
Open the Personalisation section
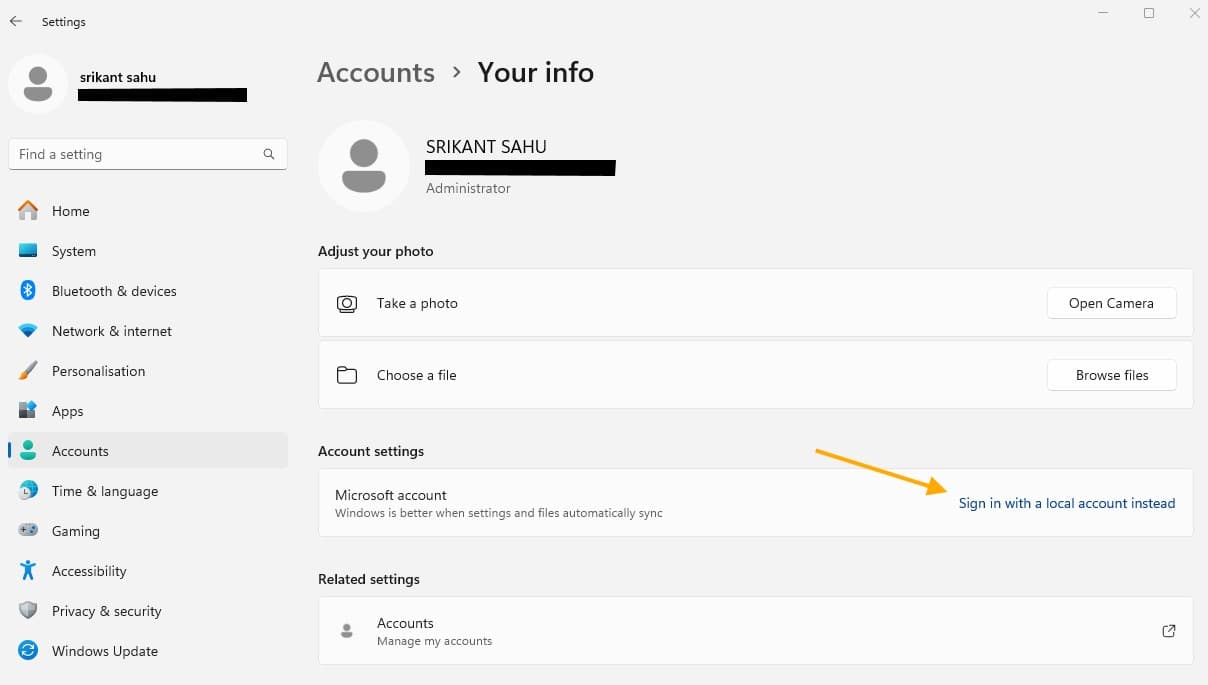98,371
